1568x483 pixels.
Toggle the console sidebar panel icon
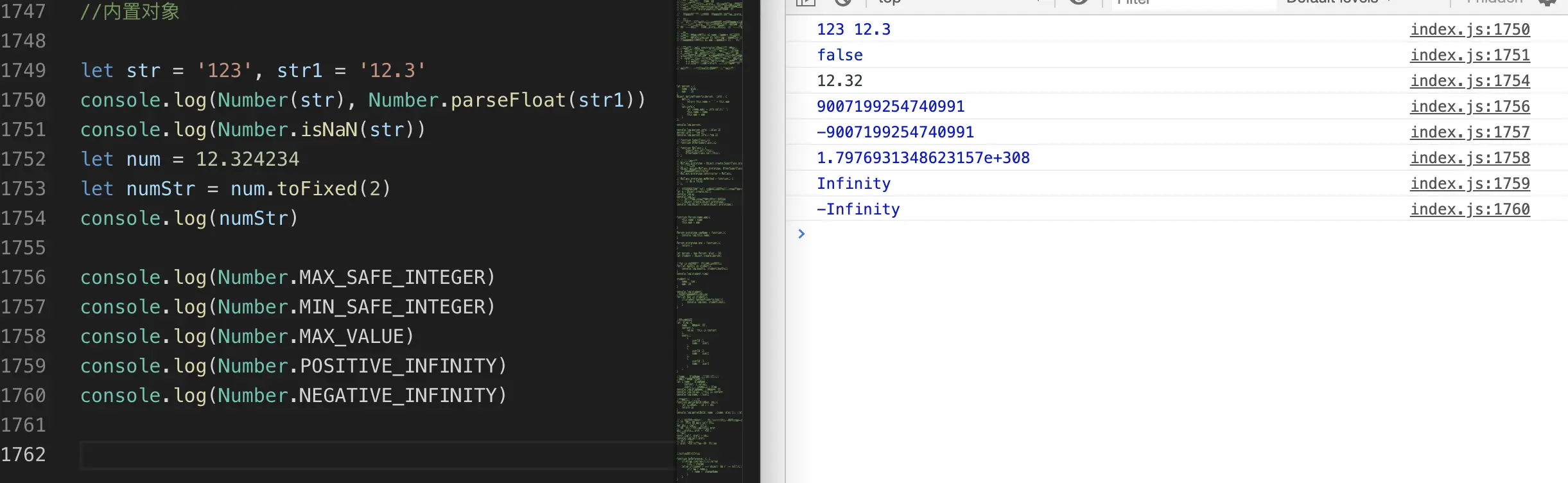805,2
